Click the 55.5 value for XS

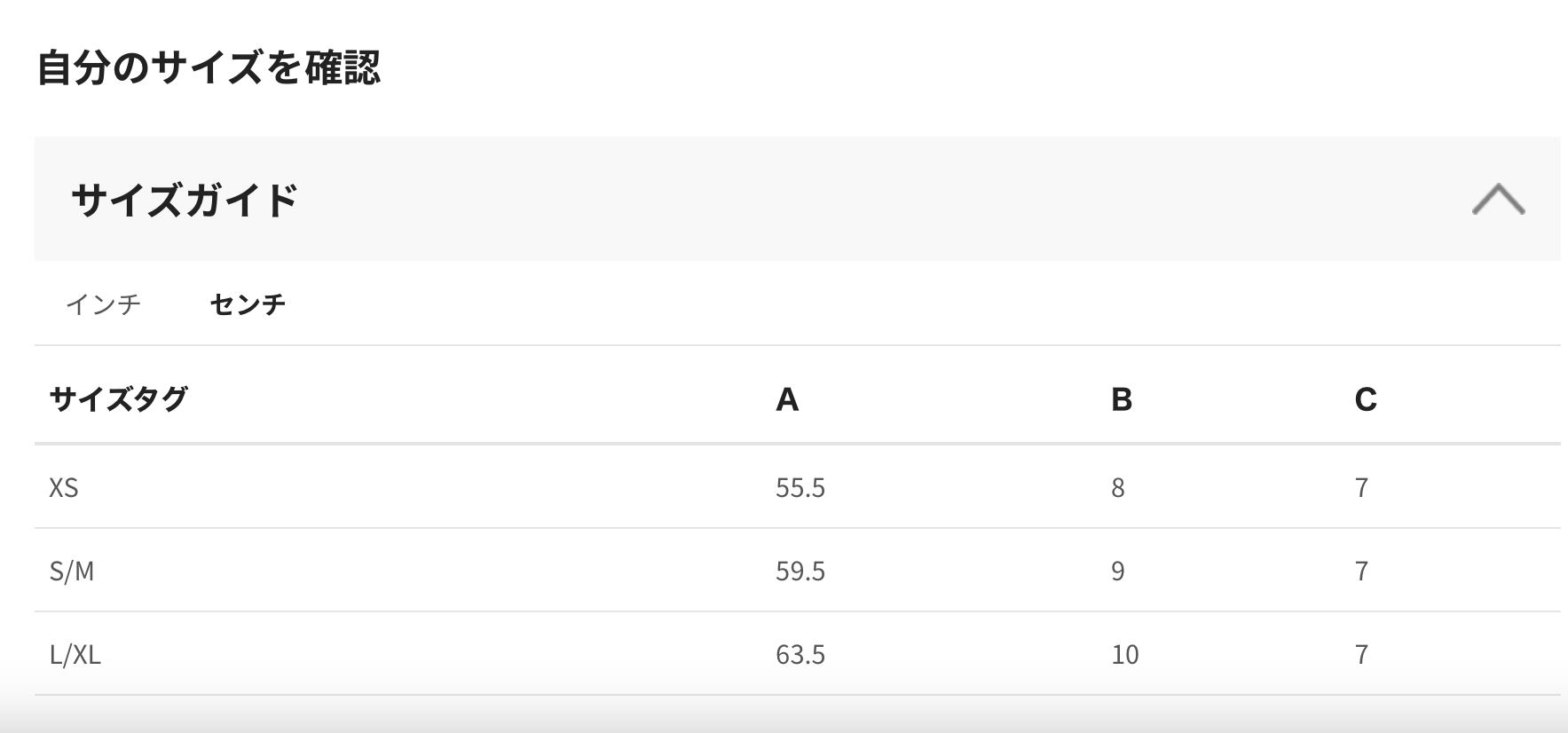click(800, 487)
